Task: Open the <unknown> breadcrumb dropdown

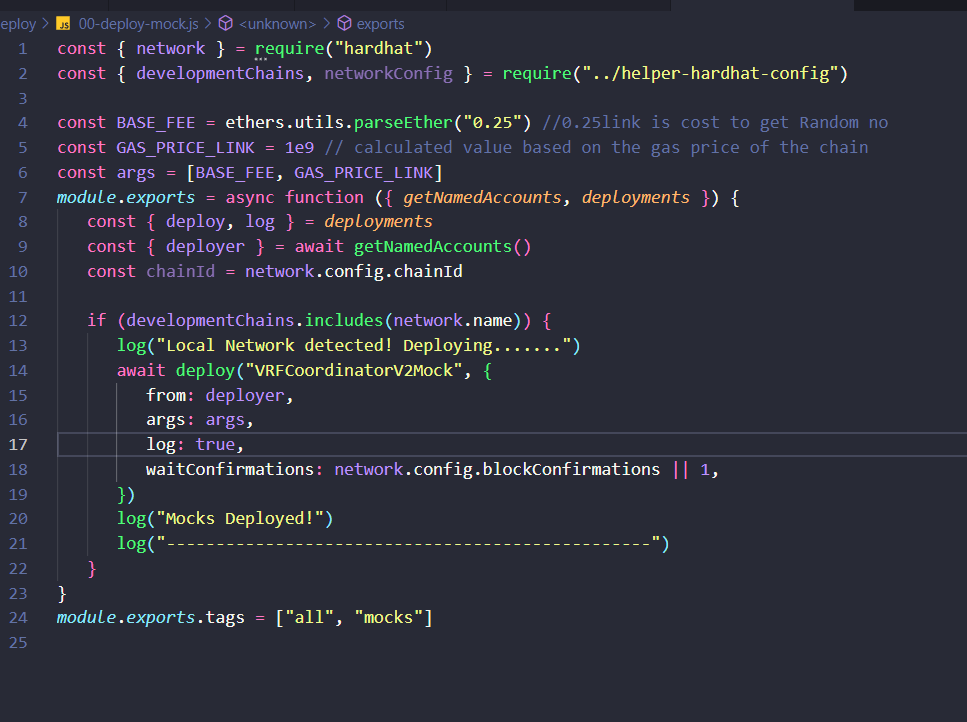Action: [277, 23]
